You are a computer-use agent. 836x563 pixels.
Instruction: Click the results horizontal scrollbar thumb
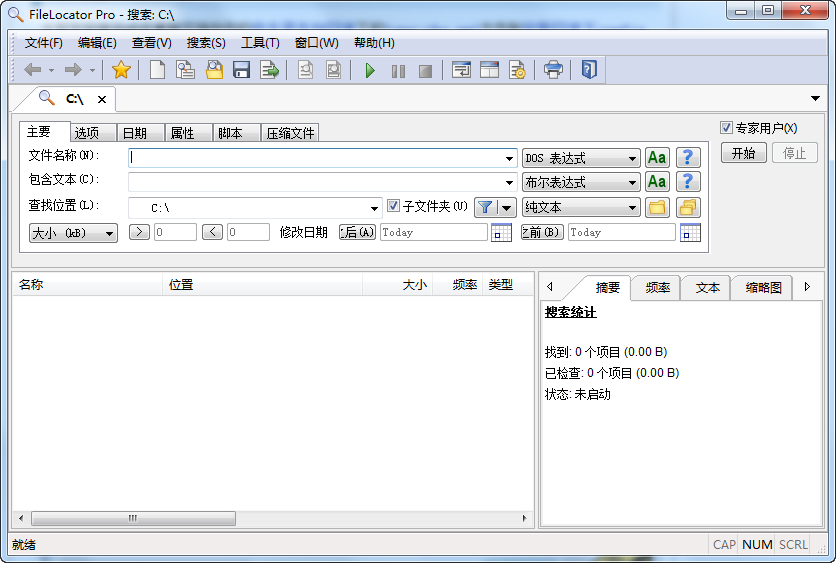133,518
